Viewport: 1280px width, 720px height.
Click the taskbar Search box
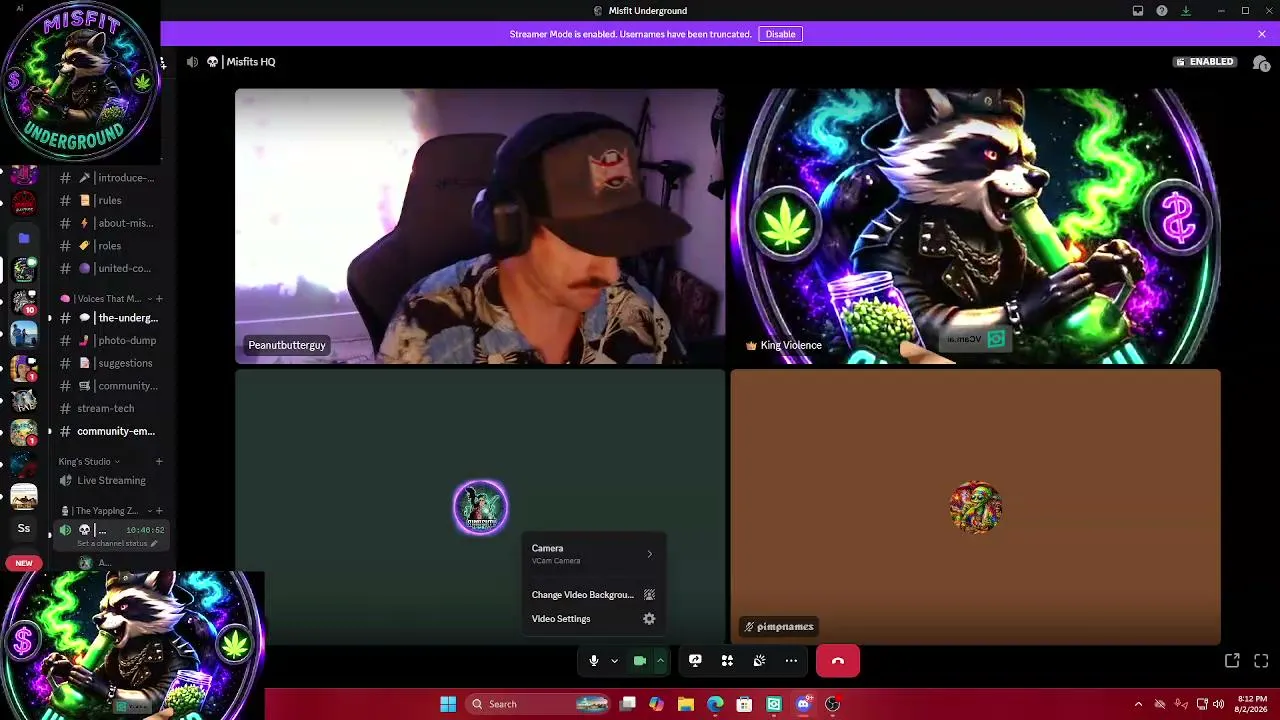click(538, 704)
